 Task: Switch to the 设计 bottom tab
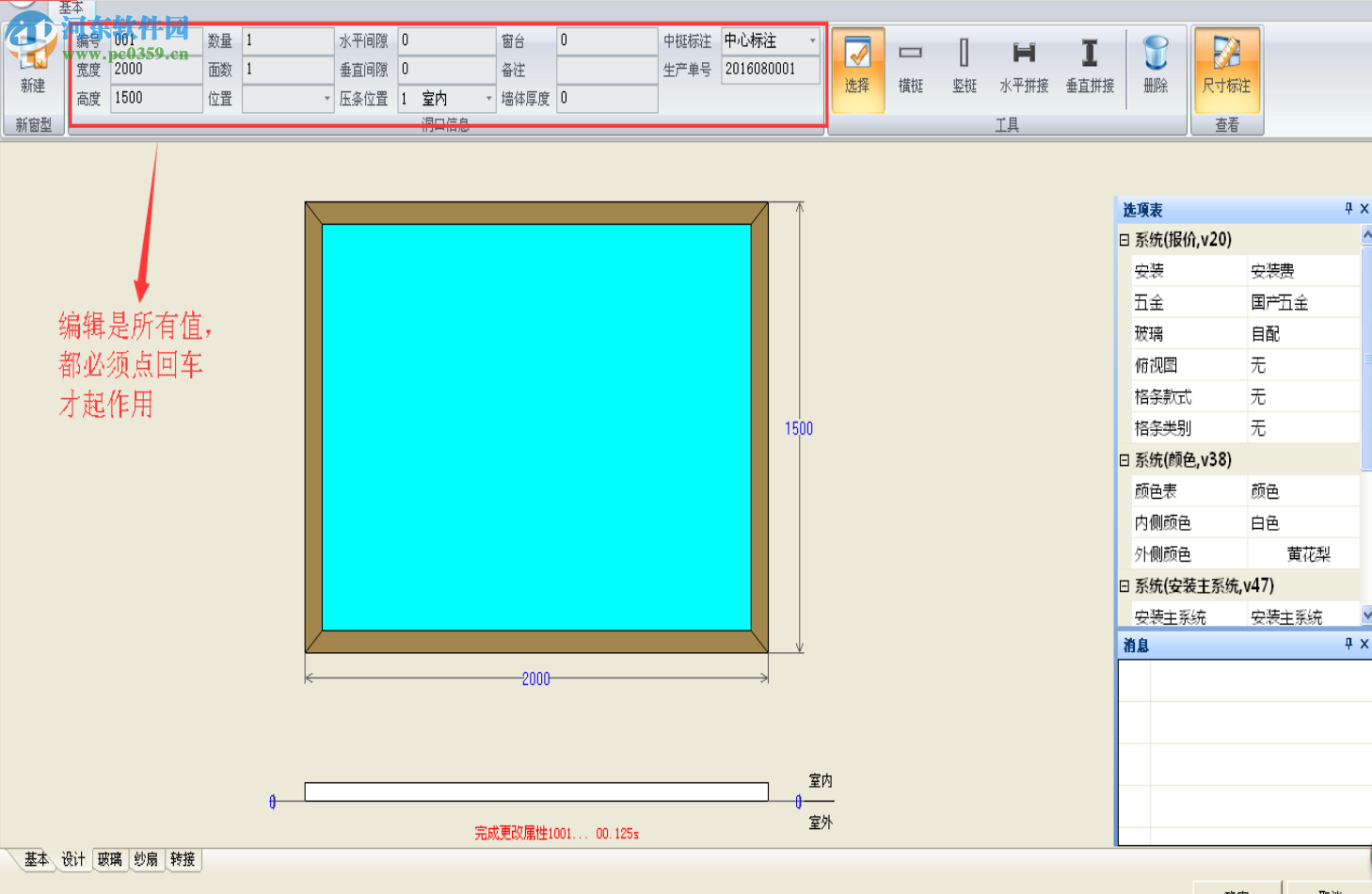(x=73, y=859)
